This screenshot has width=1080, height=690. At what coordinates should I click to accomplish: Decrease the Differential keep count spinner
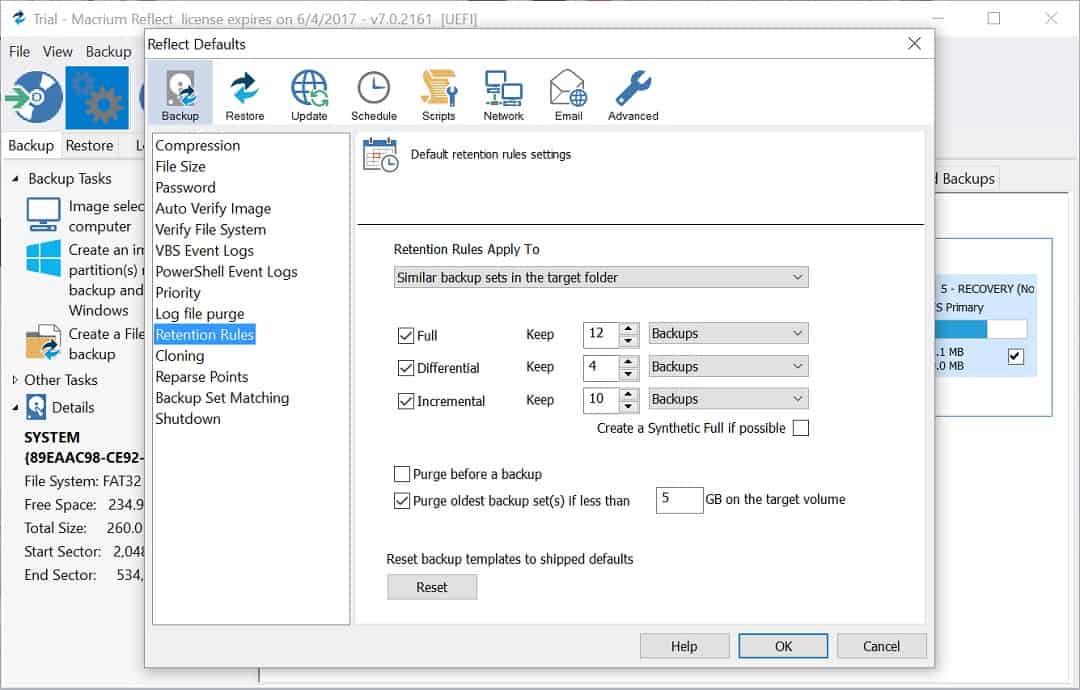628,373
